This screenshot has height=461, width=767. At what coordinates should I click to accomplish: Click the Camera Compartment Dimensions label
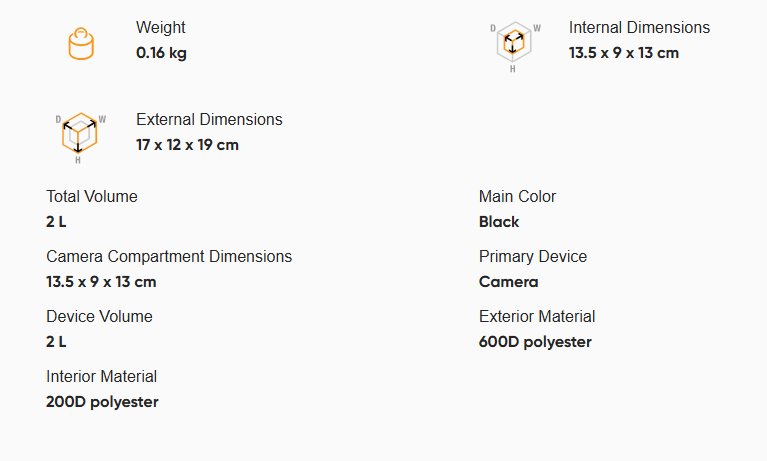[169, 256]
